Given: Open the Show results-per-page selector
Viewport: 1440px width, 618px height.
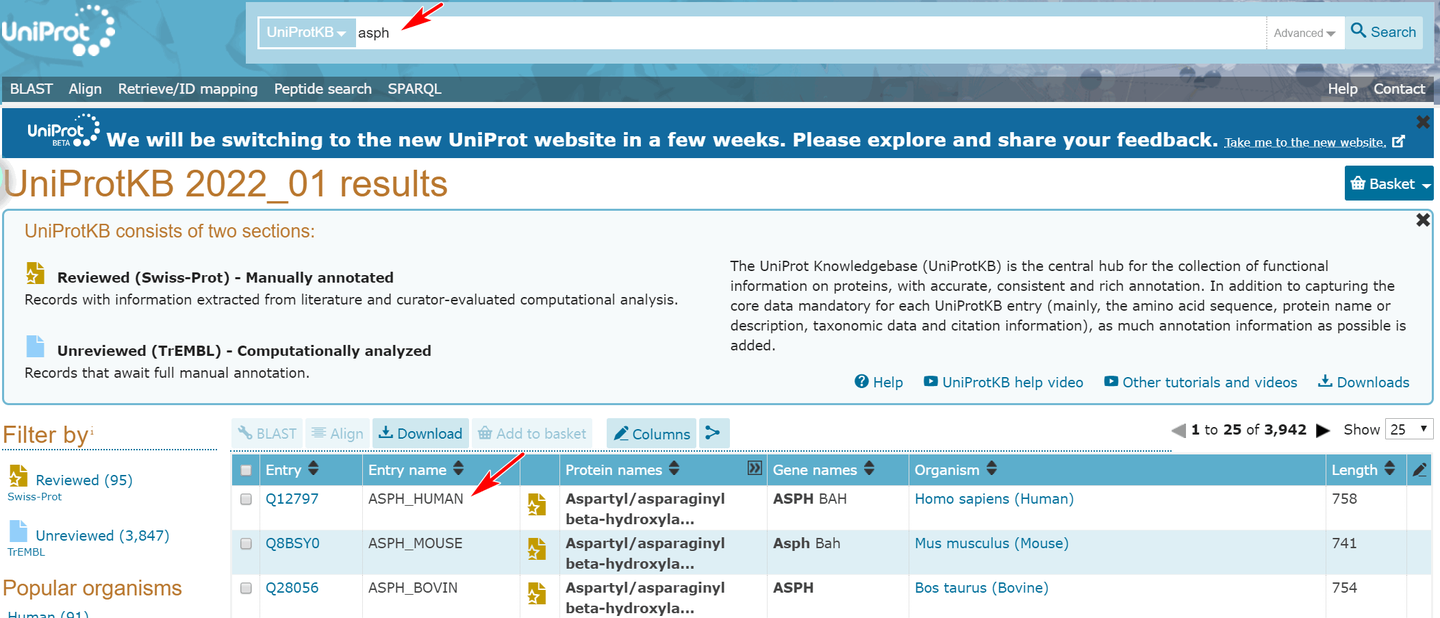Looking at the screenshot, I should (x=1409, y=429).
